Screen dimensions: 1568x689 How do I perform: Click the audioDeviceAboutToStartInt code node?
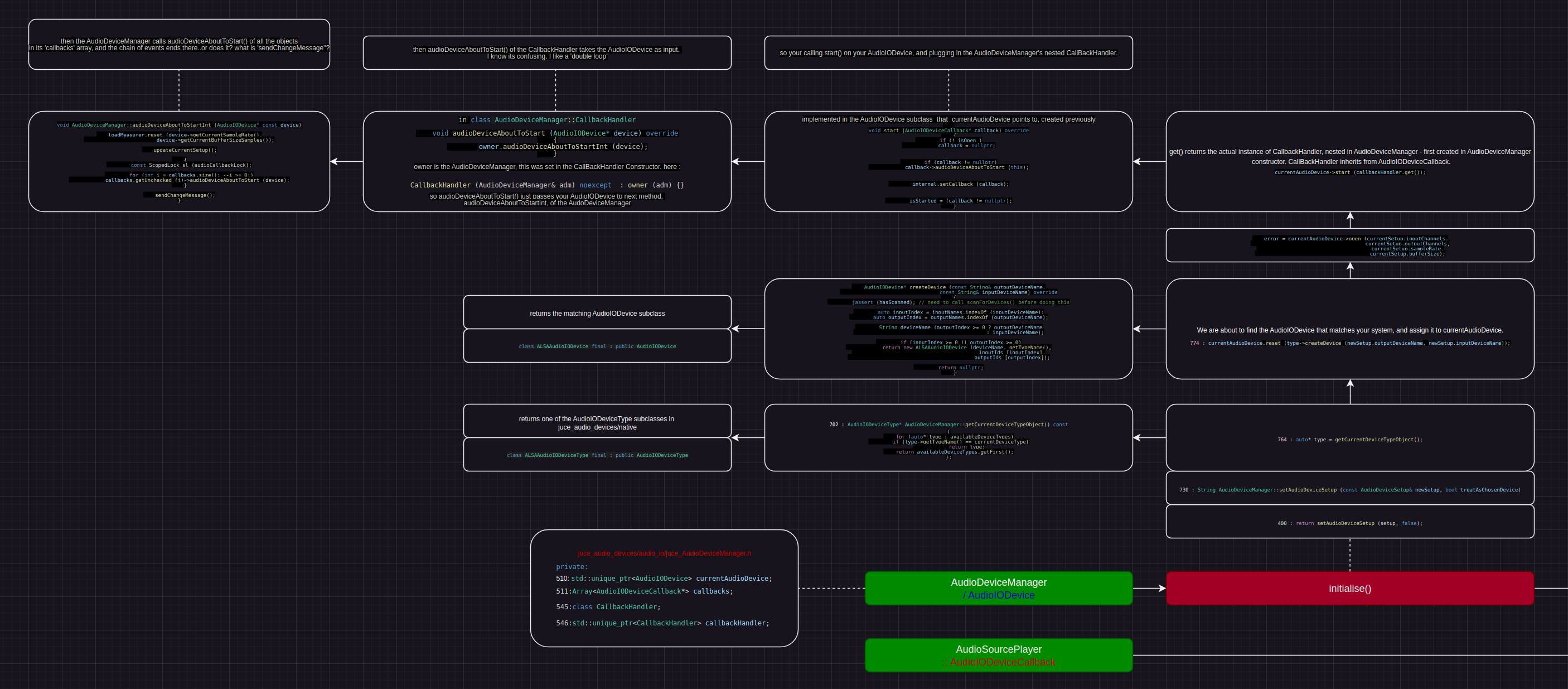point(179,161)
